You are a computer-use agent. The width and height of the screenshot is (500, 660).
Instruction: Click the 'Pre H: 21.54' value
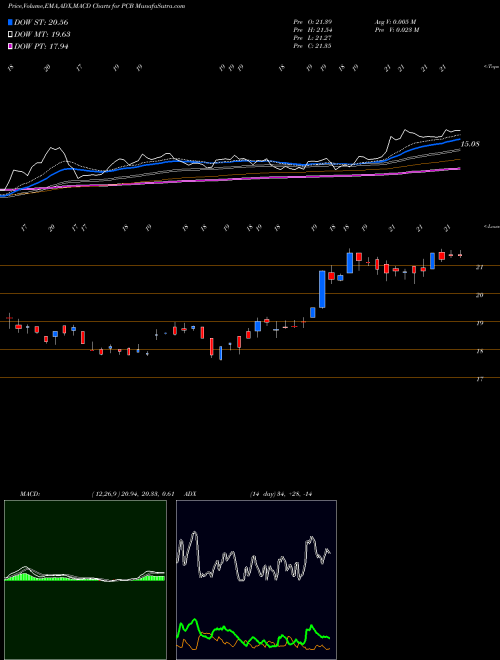pos(312,30)
